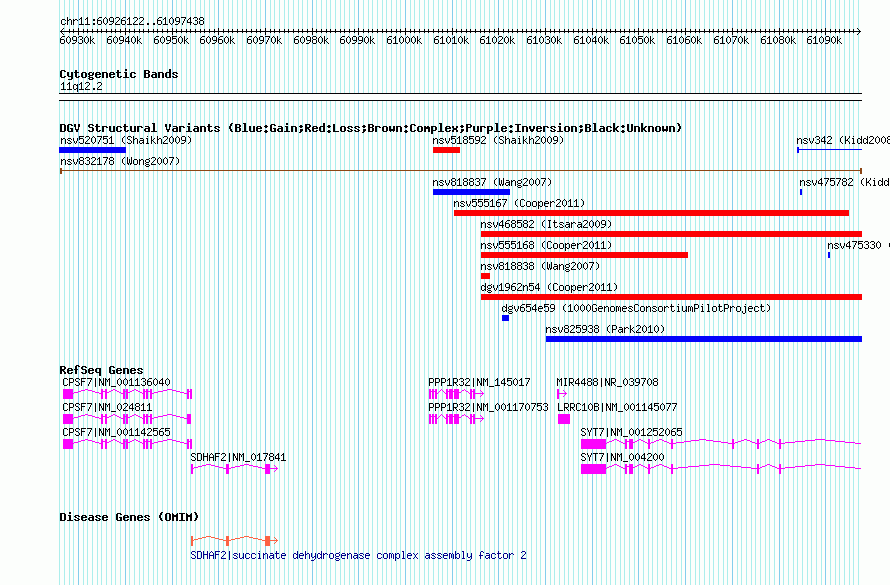Click the nsv825938 (Park2010) label

coord(605,329)
